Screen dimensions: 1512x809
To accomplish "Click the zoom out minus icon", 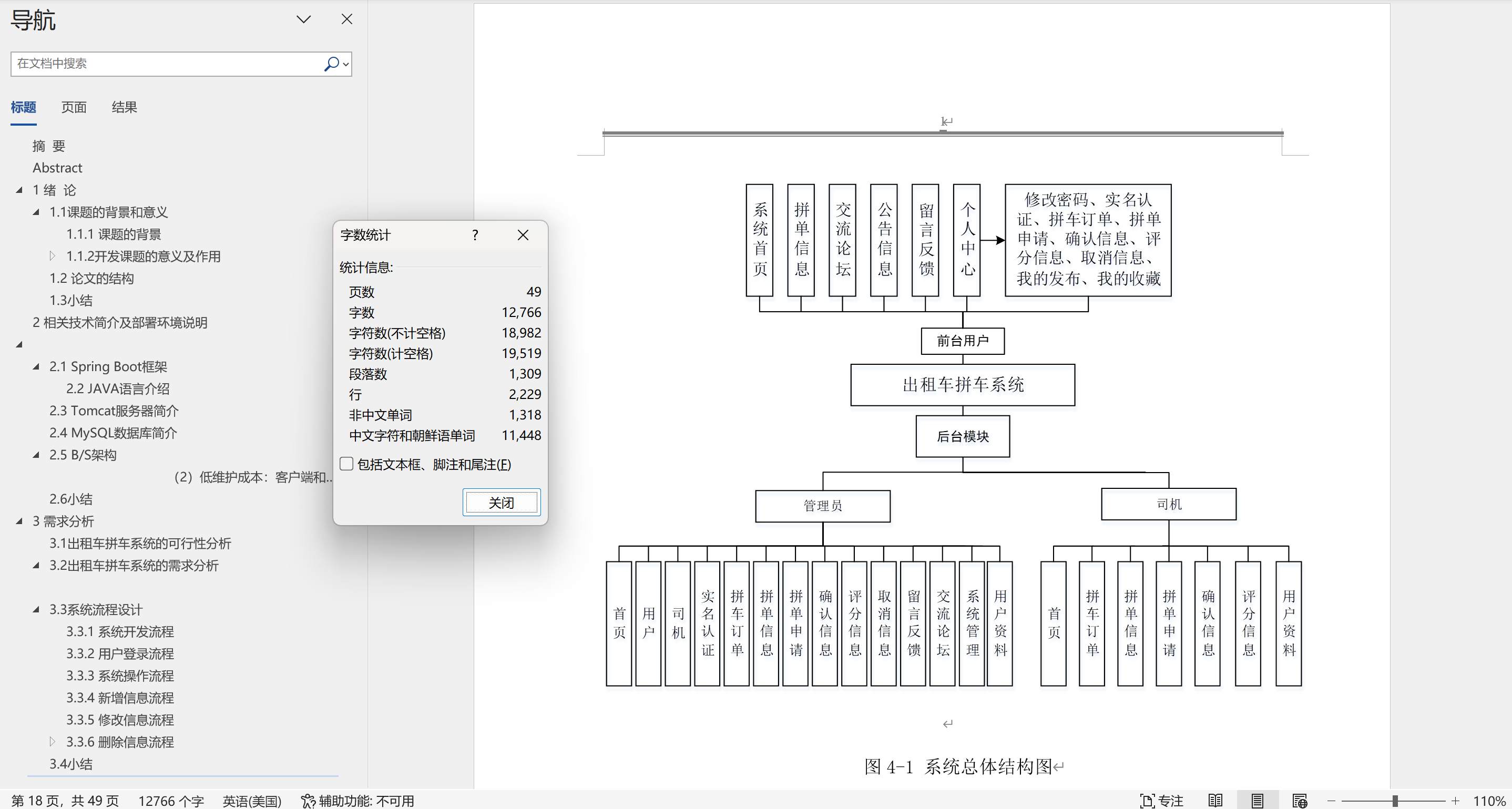I will (x=1331, y=801).
